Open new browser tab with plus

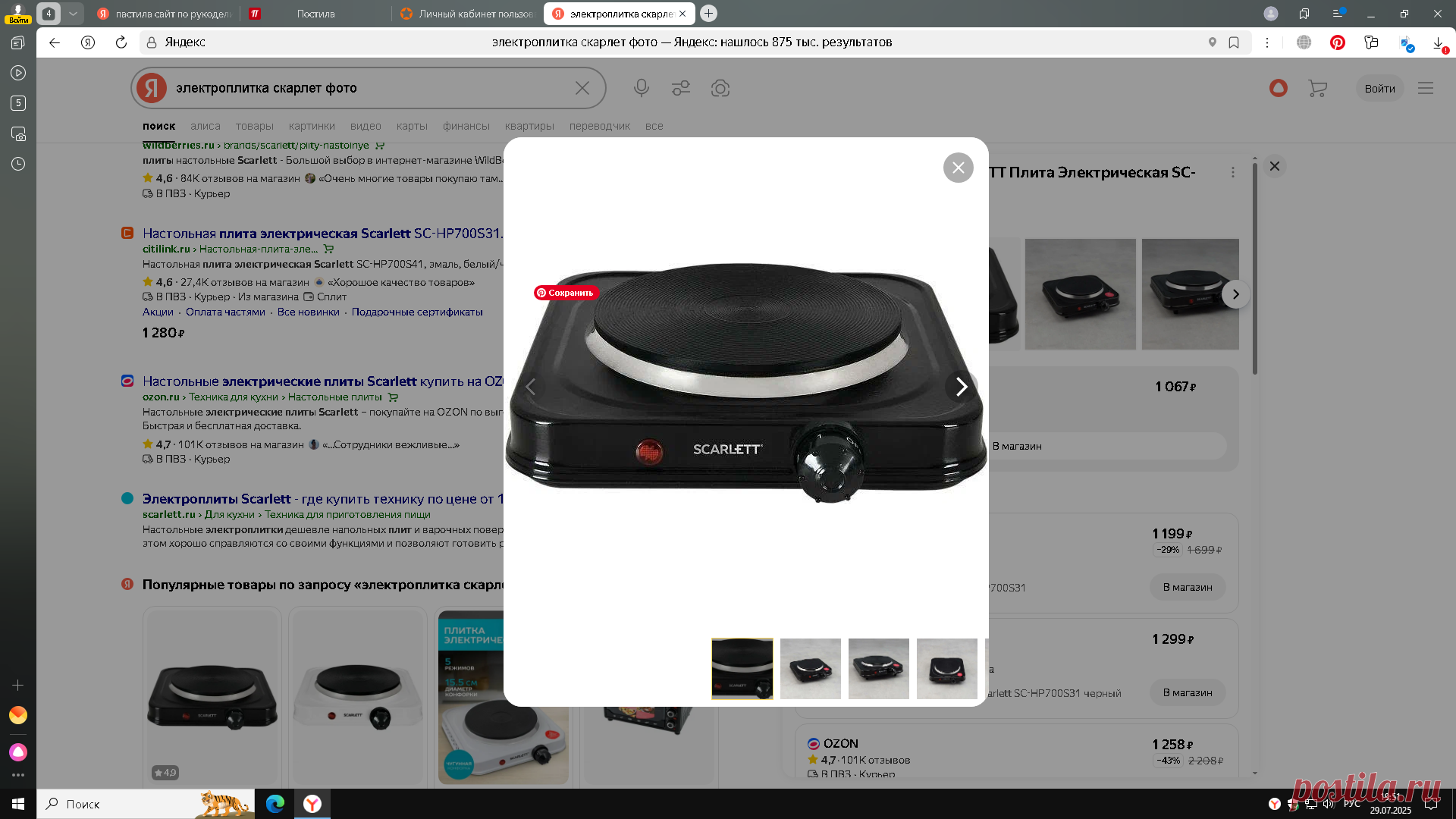click(x=708, y=13)
